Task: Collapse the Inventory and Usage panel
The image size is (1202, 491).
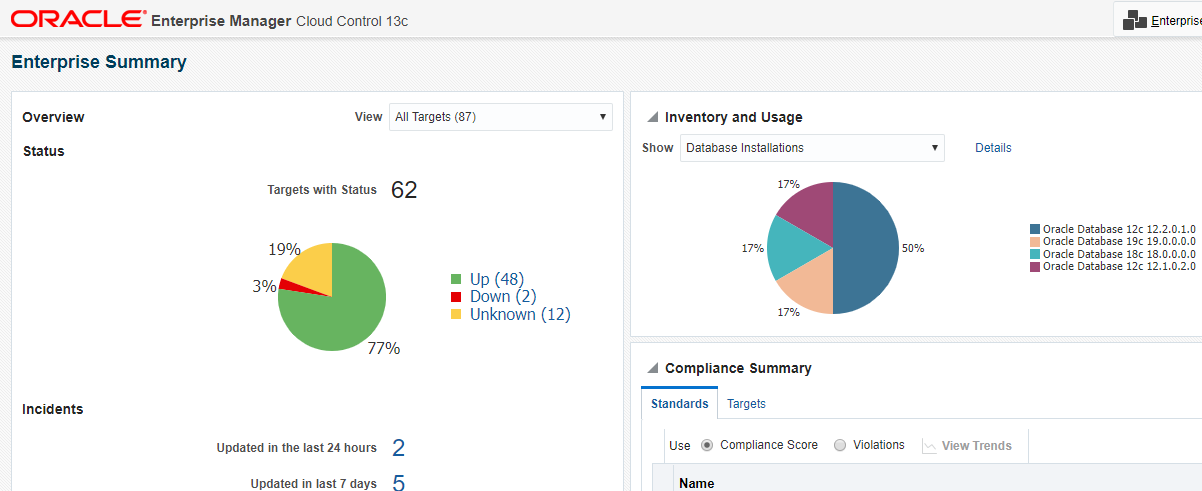Action: [x=652, y=118]
